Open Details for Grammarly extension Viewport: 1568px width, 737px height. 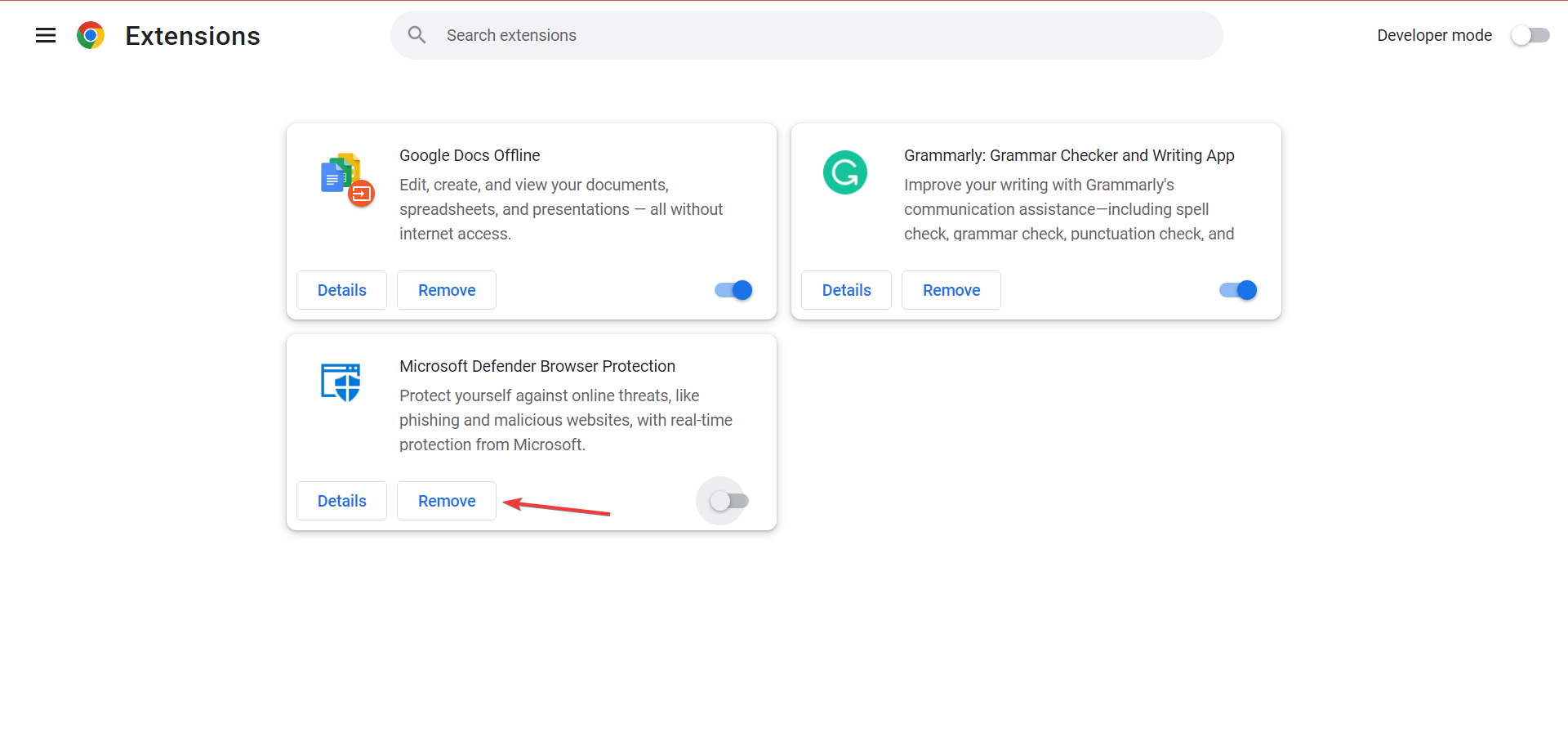coord(846,290)
